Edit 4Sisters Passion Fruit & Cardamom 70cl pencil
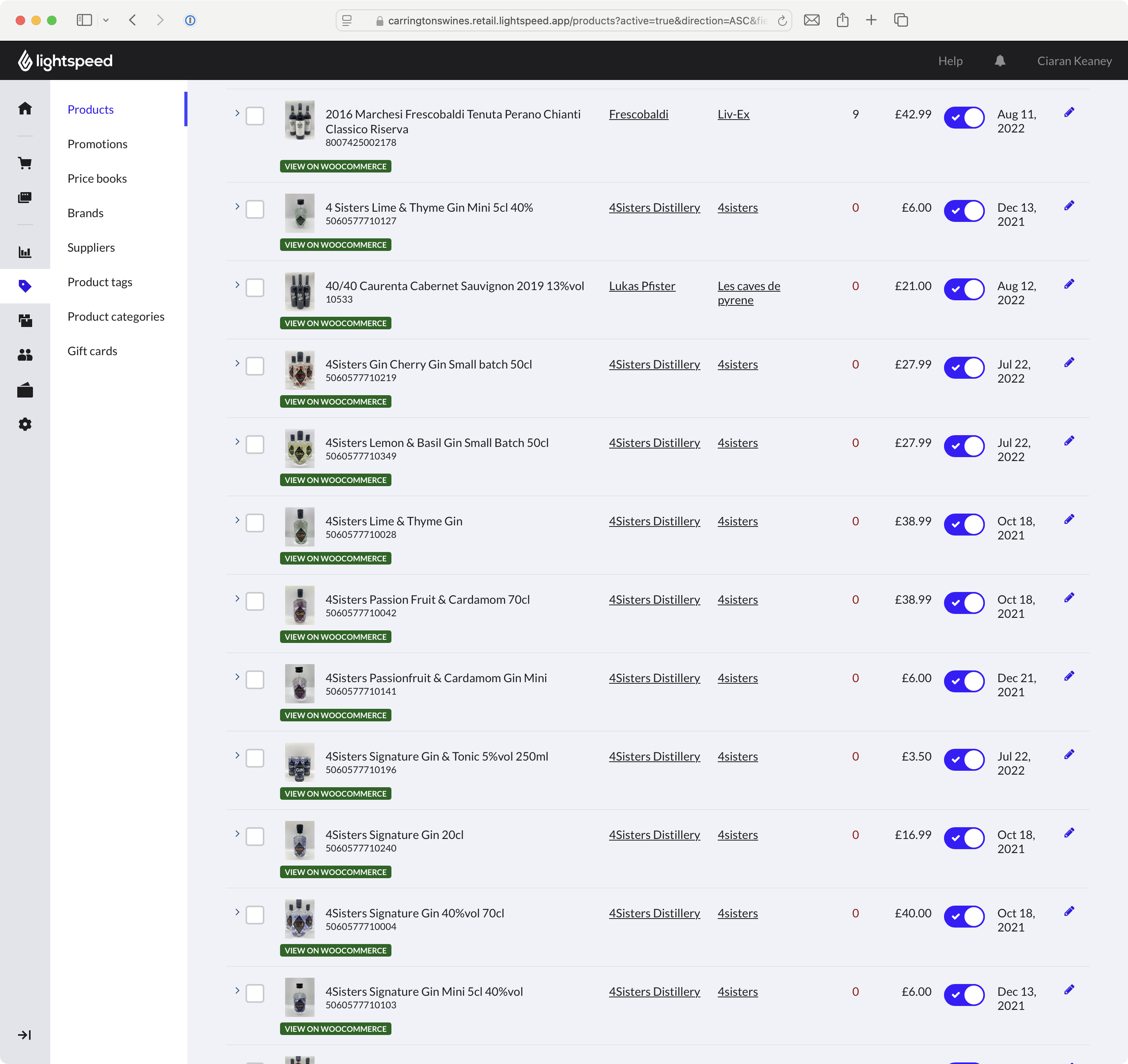Viewport: 1128px width, 1064px height. [x=1069, y=598]
